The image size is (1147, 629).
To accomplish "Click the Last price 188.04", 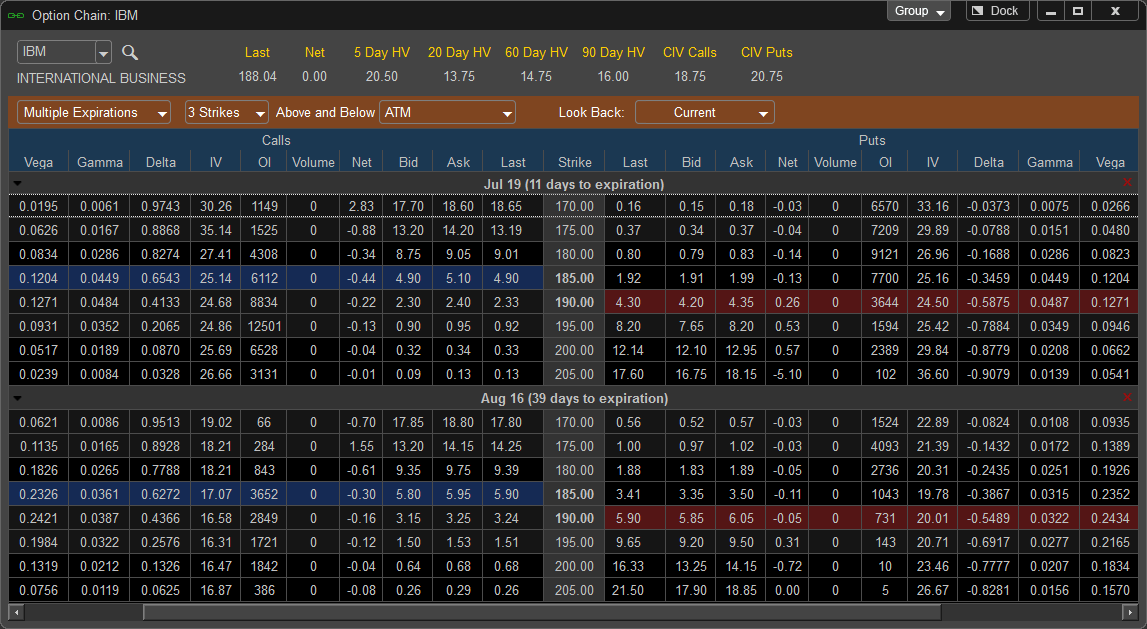I will pos(257,76).
